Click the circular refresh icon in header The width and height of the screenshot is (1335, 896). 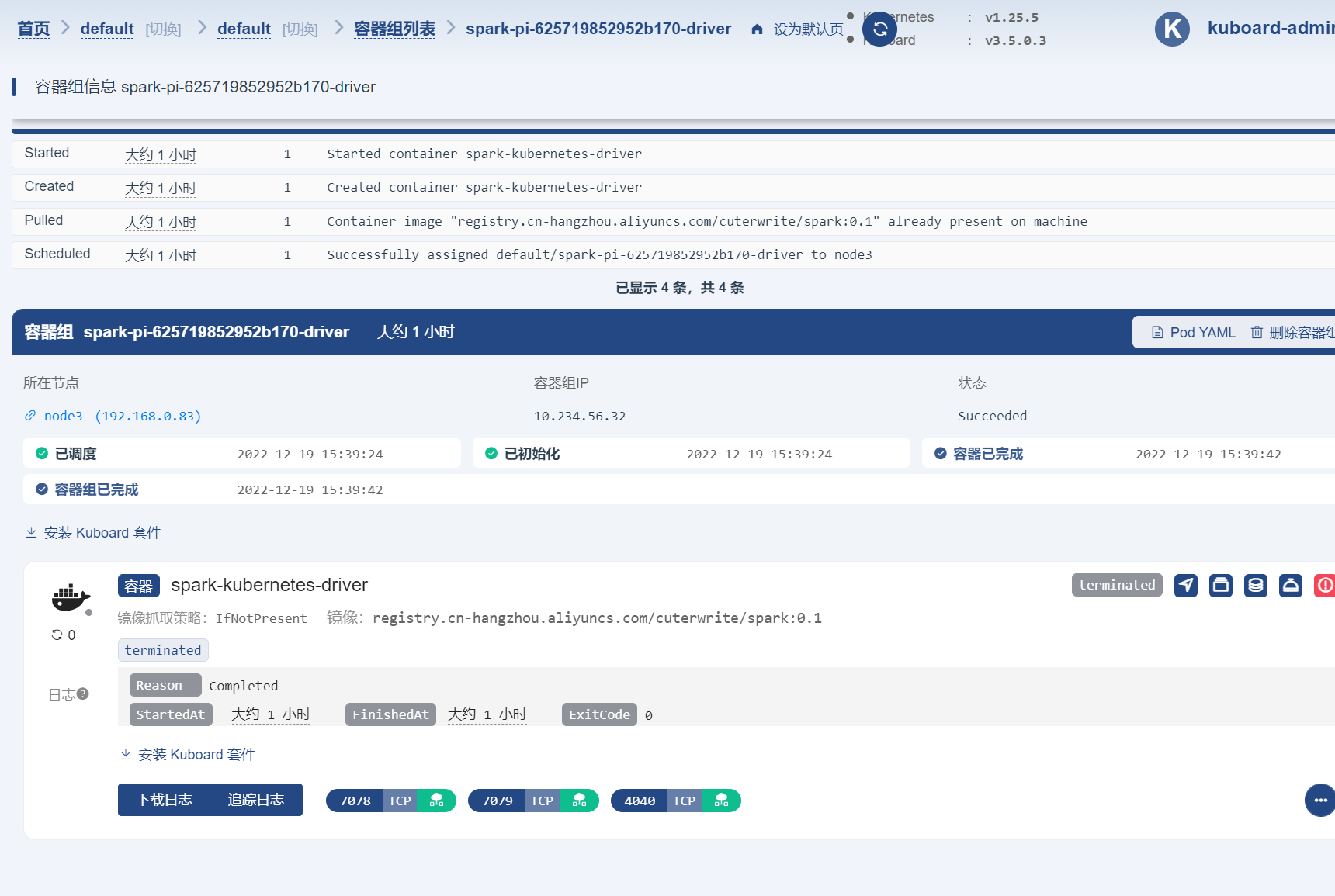(879, 29)
